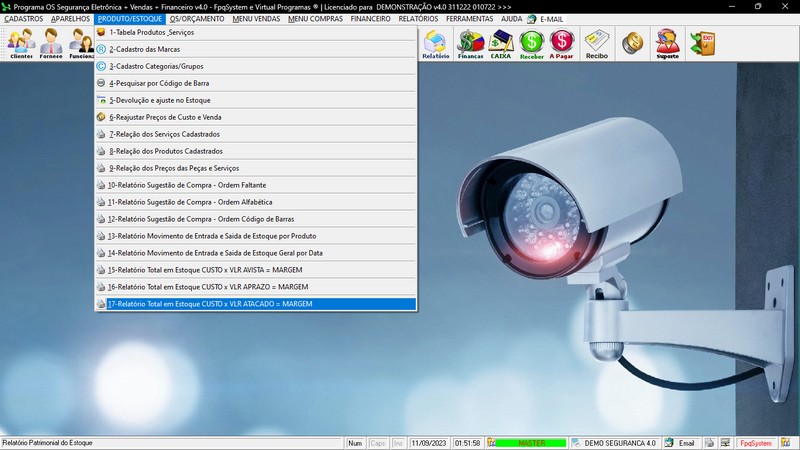
Task: Open the Relatório toolbar icon
Action: pos(436,44)
